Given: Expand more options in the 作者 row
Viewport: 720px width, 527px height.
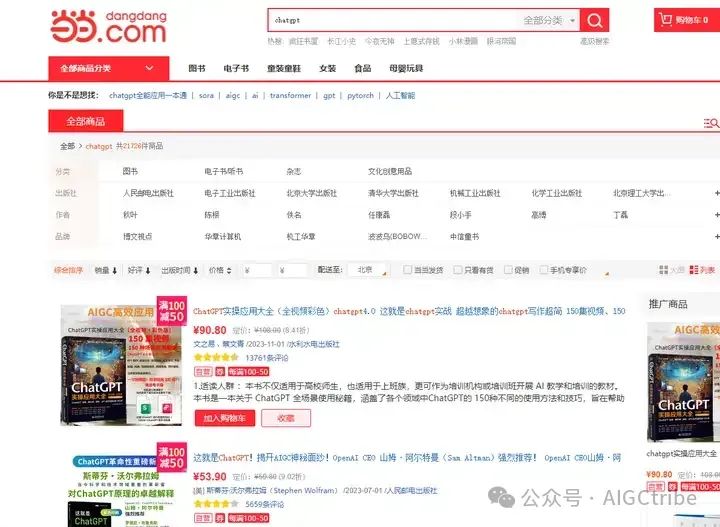Looking at the screenshot, I should click(x=717, y=214).
